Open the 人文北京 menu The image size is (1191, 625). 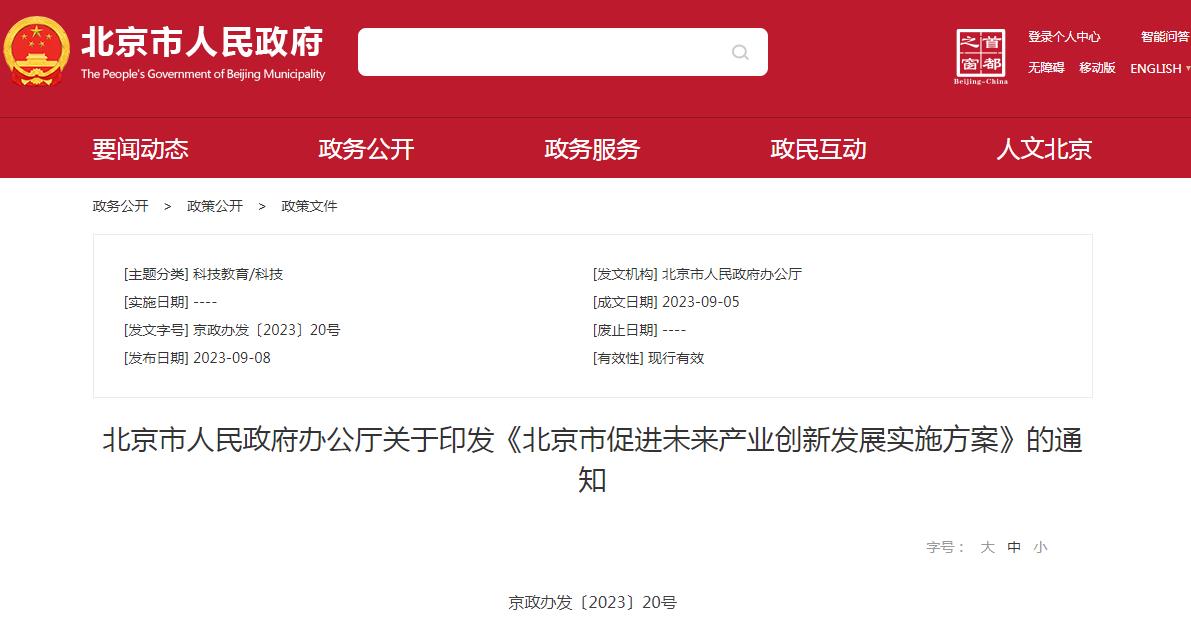pos(1044,149)
